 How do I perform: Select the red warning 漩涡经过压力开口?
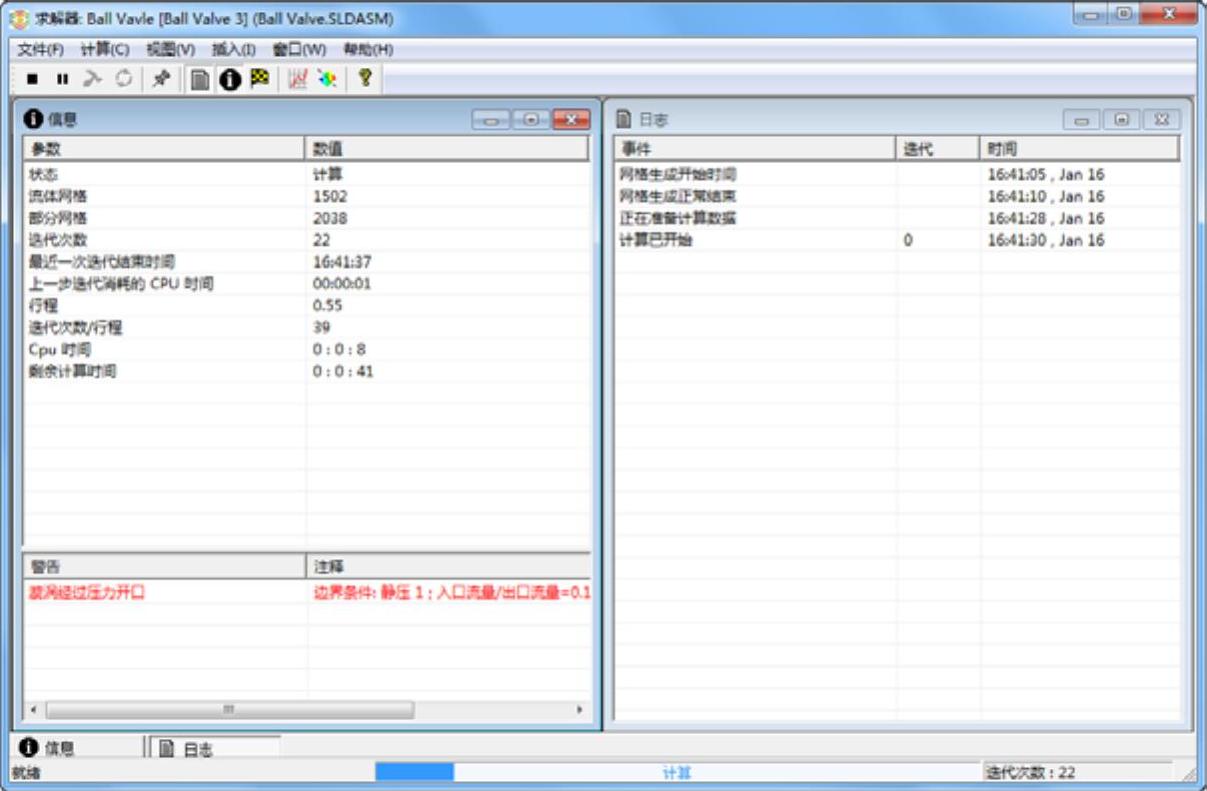click(x=88, y=593)
